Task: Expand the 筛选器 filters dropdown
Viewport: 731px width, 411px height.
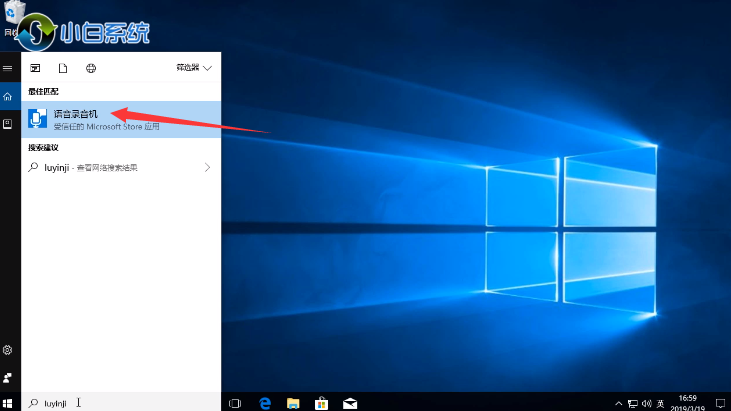Action: (x=194, y=68)
